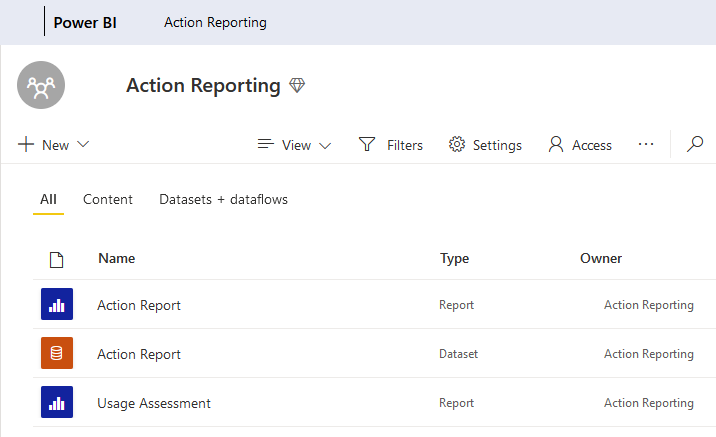Click the premium diamond icon beside workspace title

point(297,85)
